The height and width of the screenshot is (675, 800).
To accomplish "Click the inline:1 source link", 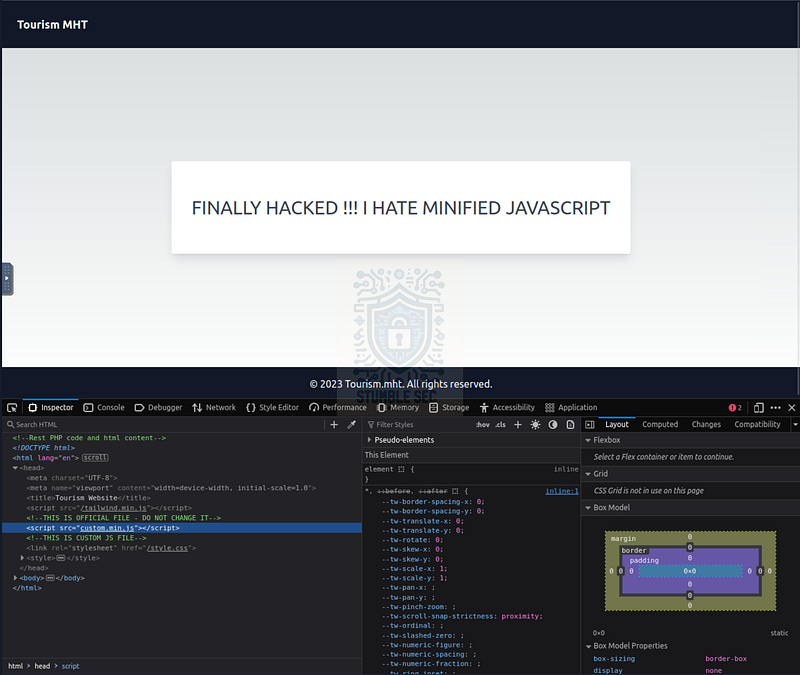I will click(x=562, y=491).
